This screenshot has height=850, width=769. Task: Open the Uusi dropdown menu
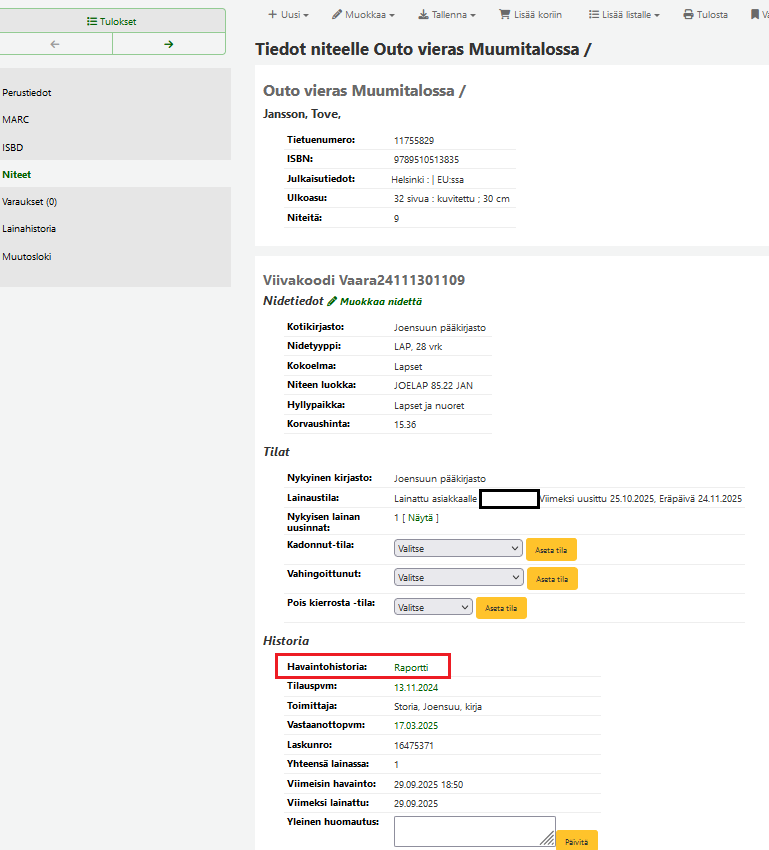[288, 15]
